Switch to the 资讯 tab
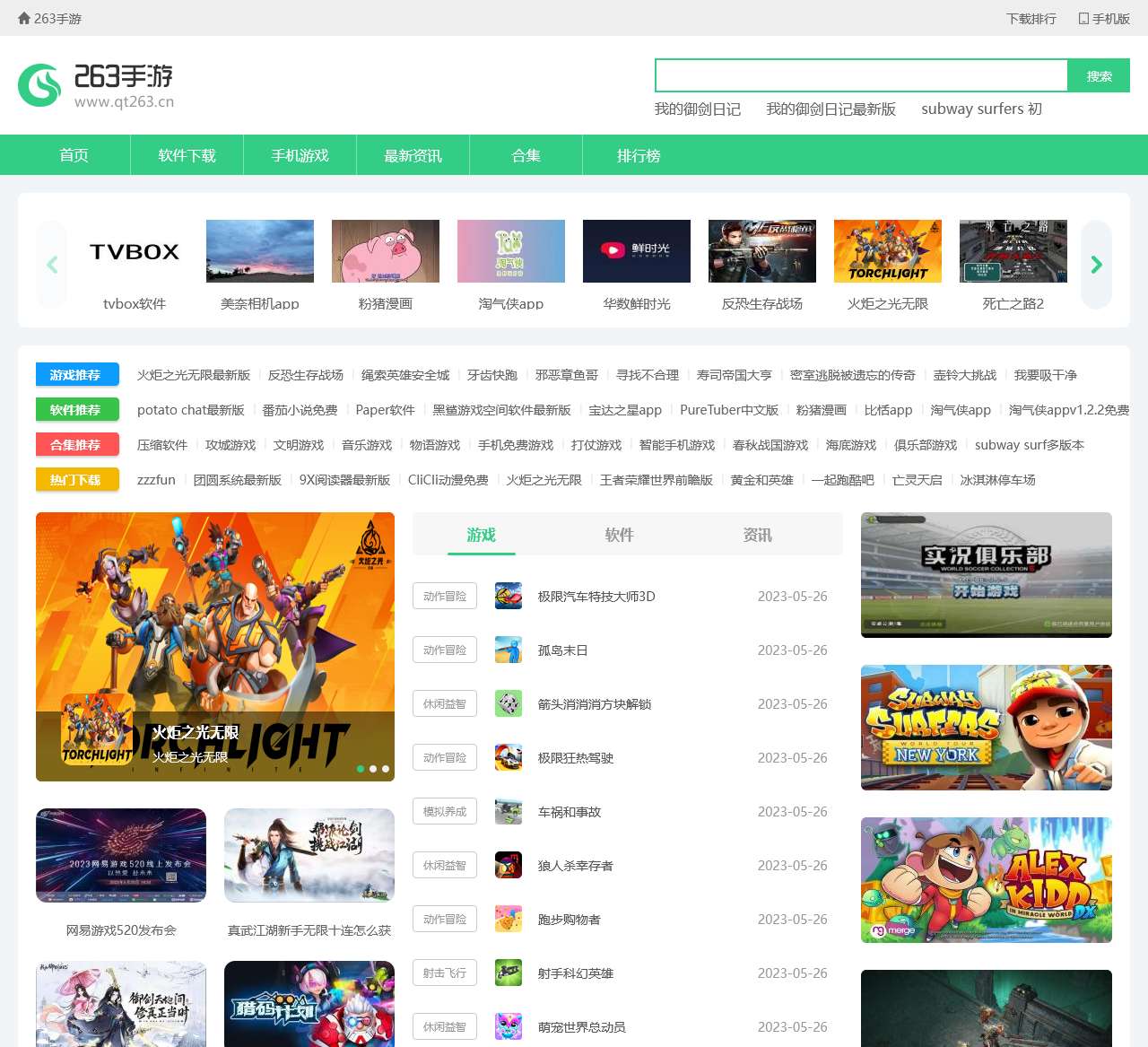The width and height of the screenshot is (1148, 1047). coord(757,535)
